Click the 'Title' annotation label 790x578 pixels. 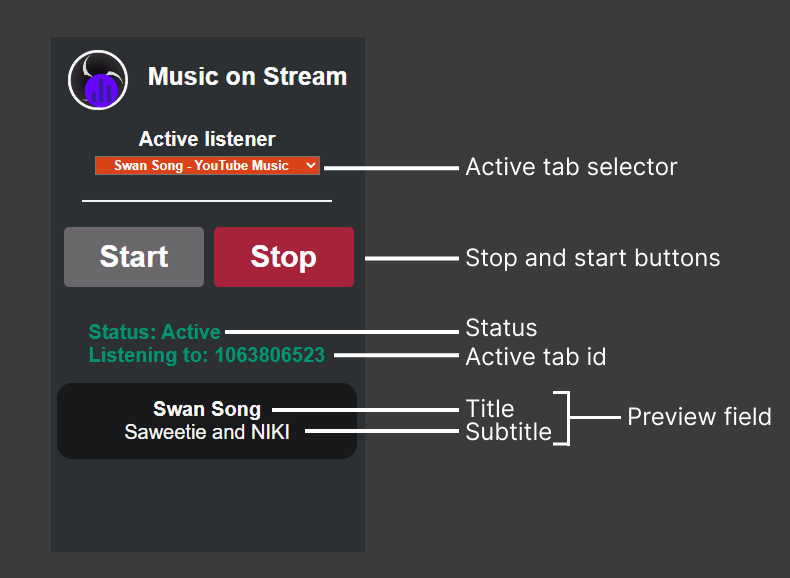click(x=490, y=409)
